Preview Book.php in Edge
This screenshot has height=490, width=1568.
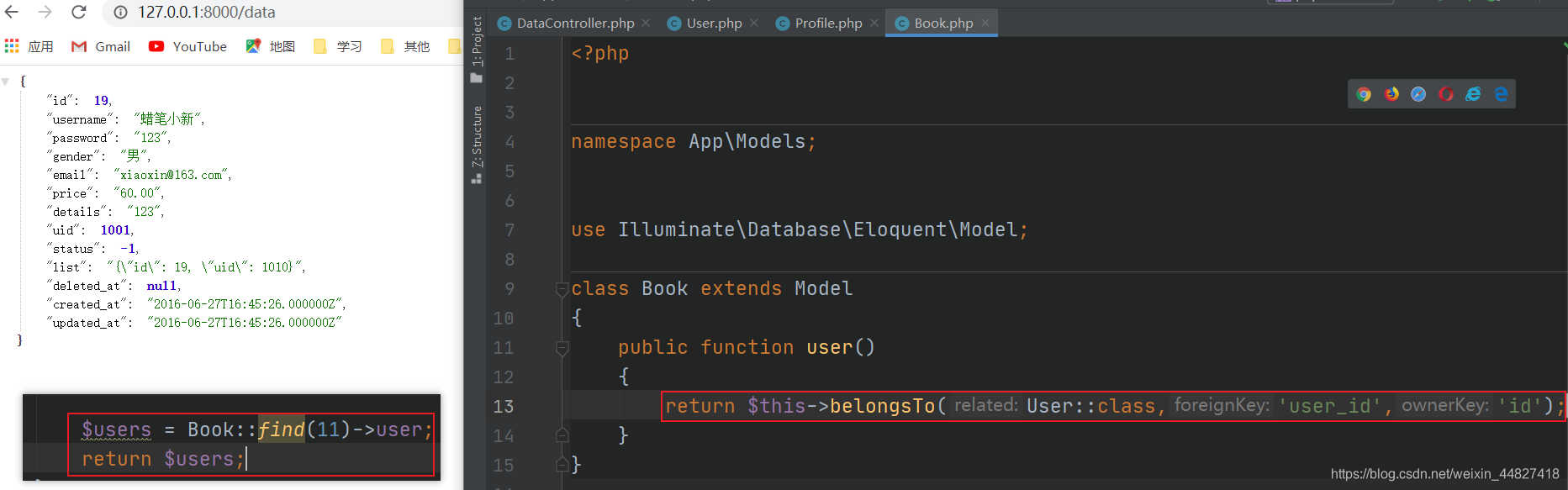point(1501,94)
